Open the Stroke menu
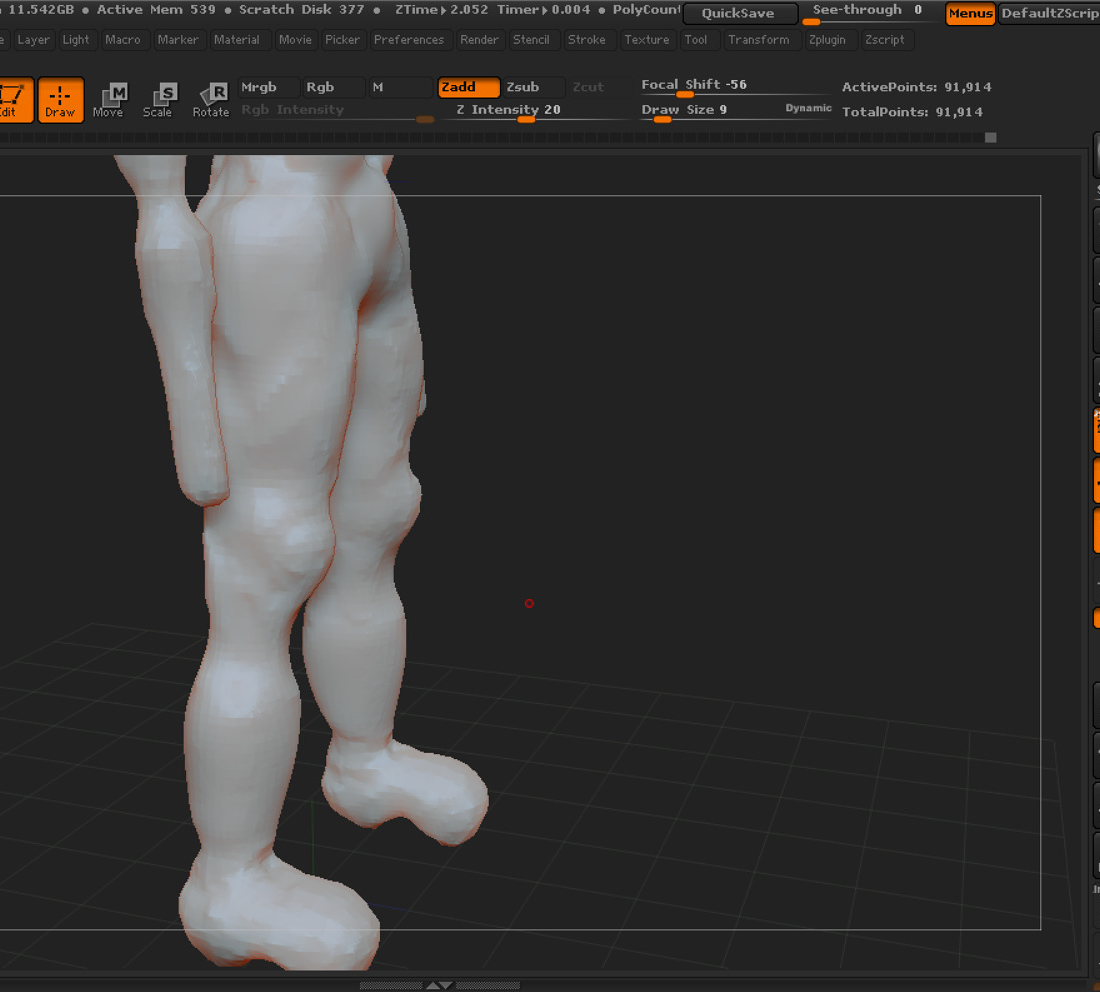This screenshot has width=1100, height=992. 586,40
